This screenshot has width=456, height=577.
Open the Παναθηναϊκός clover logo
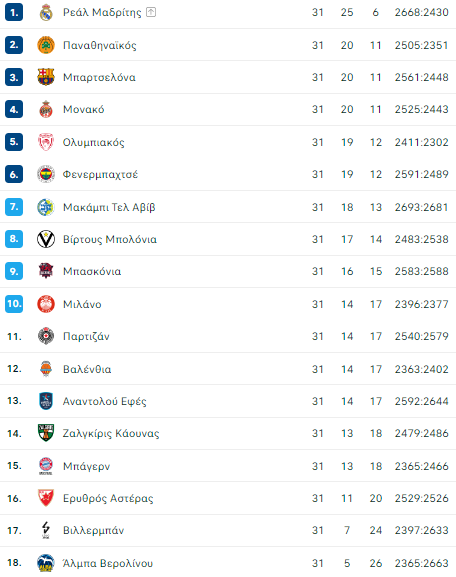coord(46,45)
